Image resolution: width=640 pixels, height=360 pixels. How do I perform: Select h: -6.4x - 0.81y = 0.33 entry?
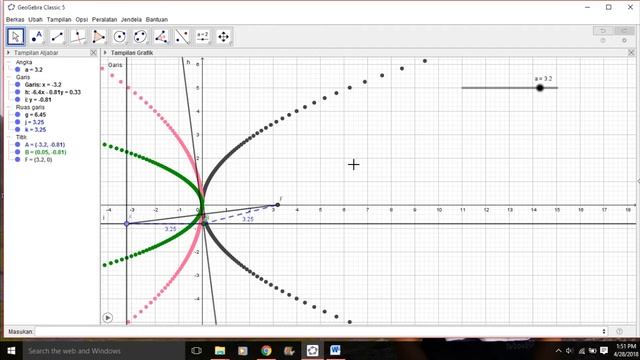click(x=53, y=92)
